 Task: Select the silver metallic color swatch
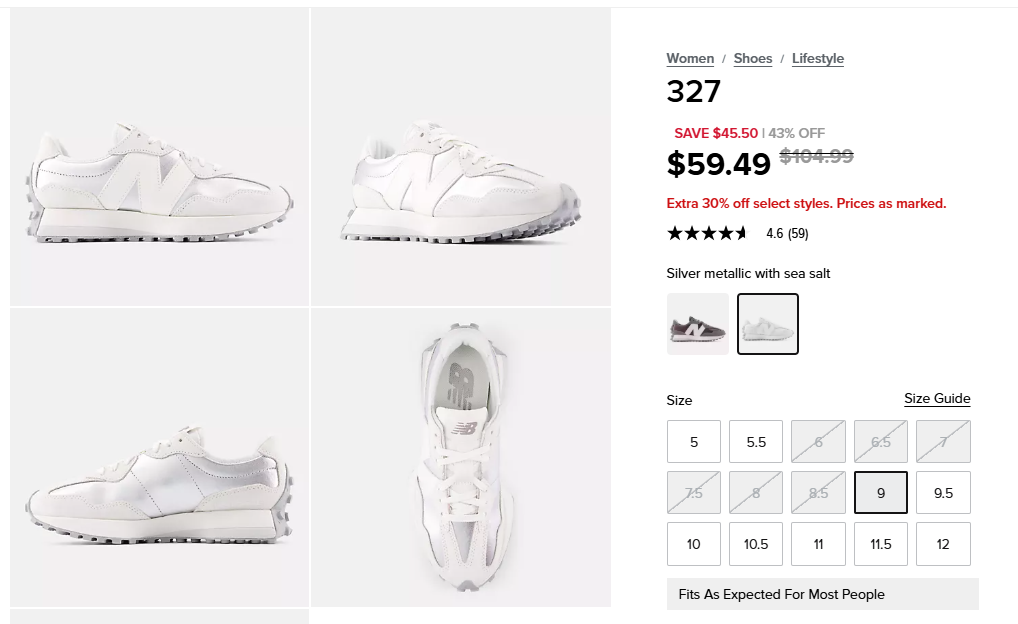point(768,324)
